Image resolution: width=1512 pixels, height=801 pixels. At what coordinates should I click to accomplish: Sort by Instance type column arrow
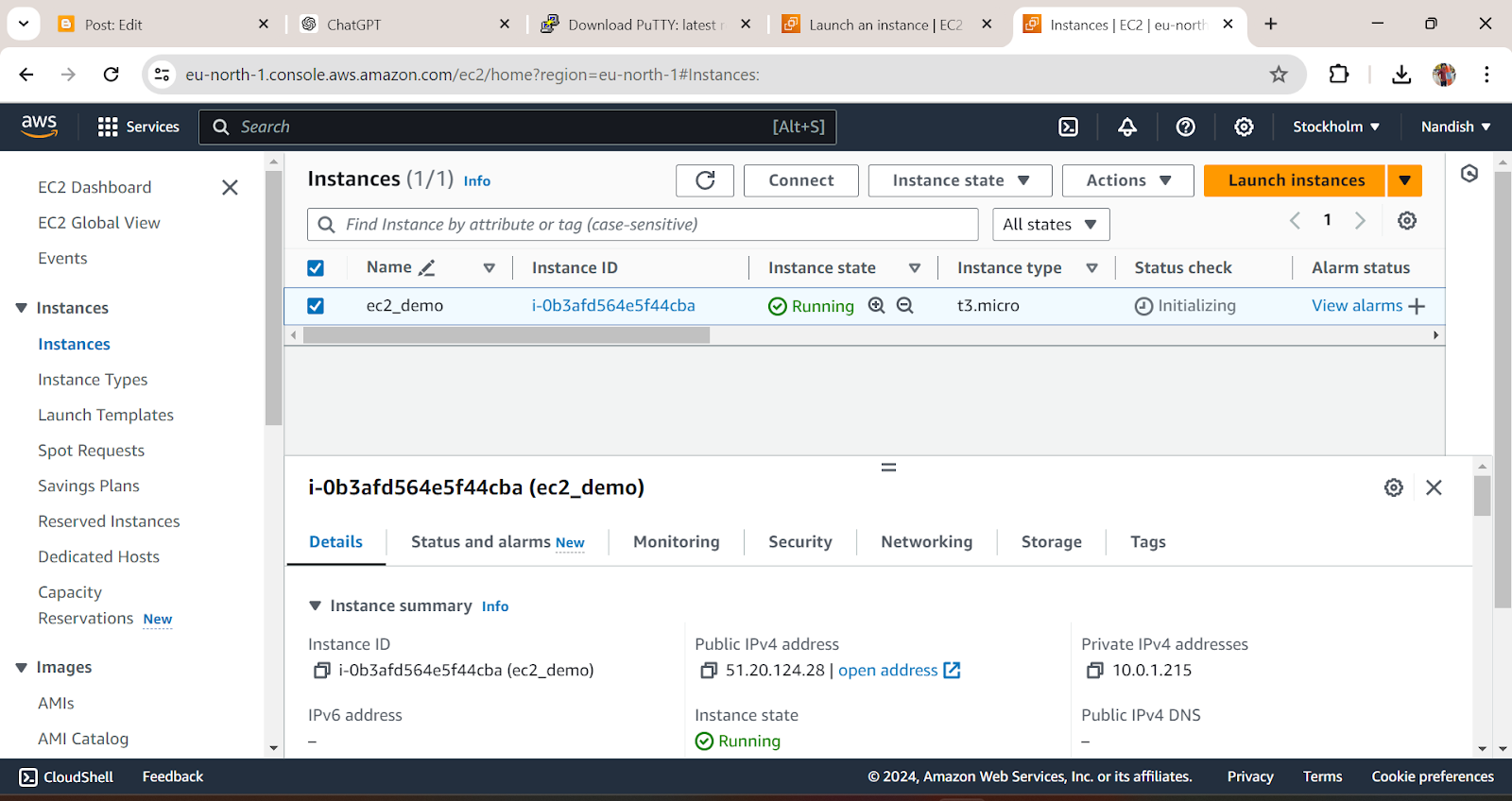pyautogui.click(x=1092, y=268)
